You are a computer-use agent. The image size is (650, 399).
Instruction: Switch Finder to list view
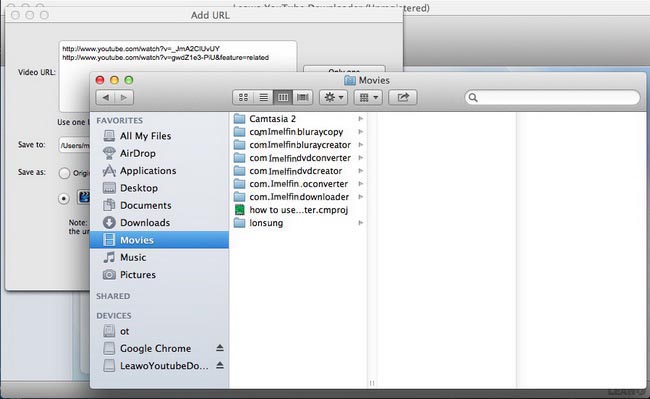pos(263,97)
